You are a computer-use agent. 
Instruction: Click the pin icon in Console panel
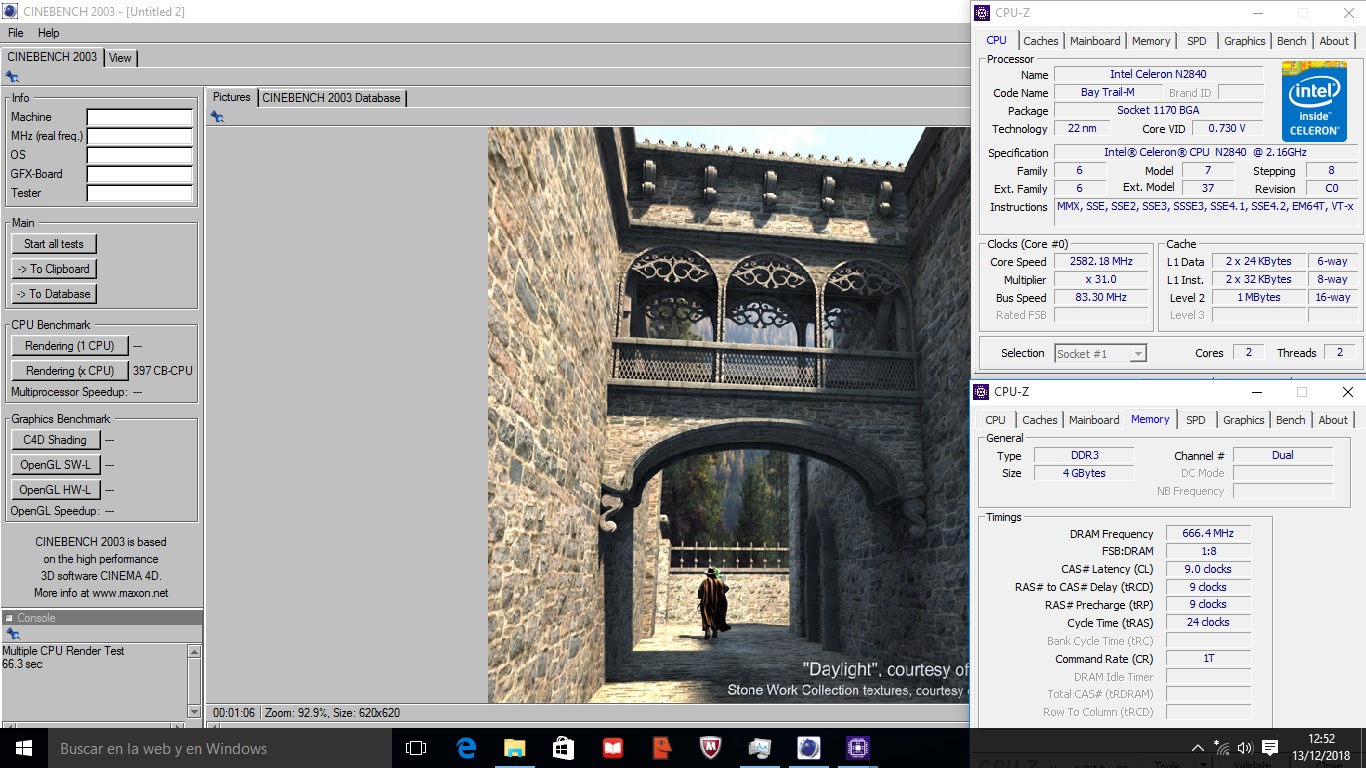point(12,634)
